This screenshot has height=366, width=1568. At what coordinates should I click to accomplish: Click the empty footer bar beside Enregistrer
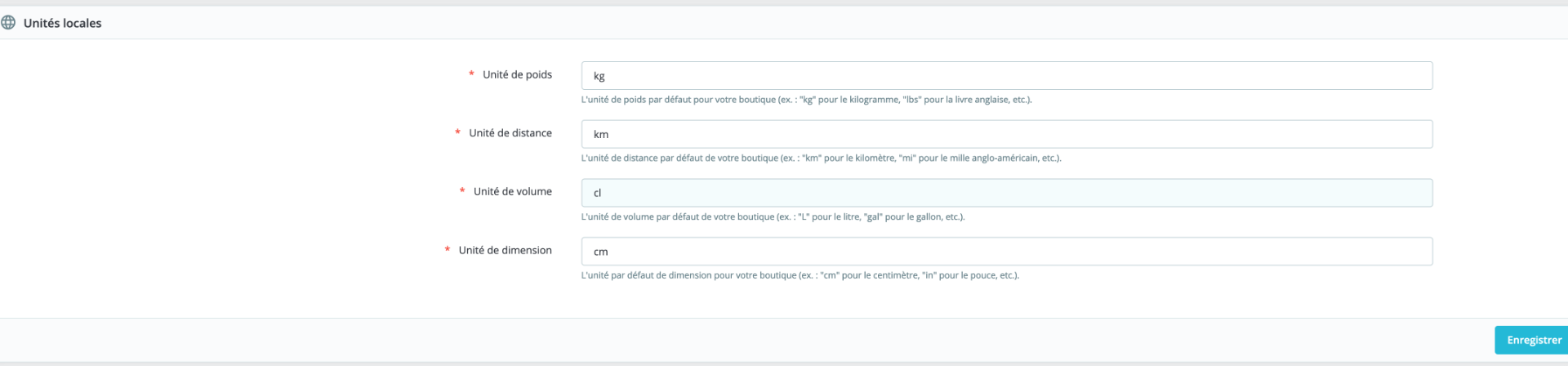[735, 340]
